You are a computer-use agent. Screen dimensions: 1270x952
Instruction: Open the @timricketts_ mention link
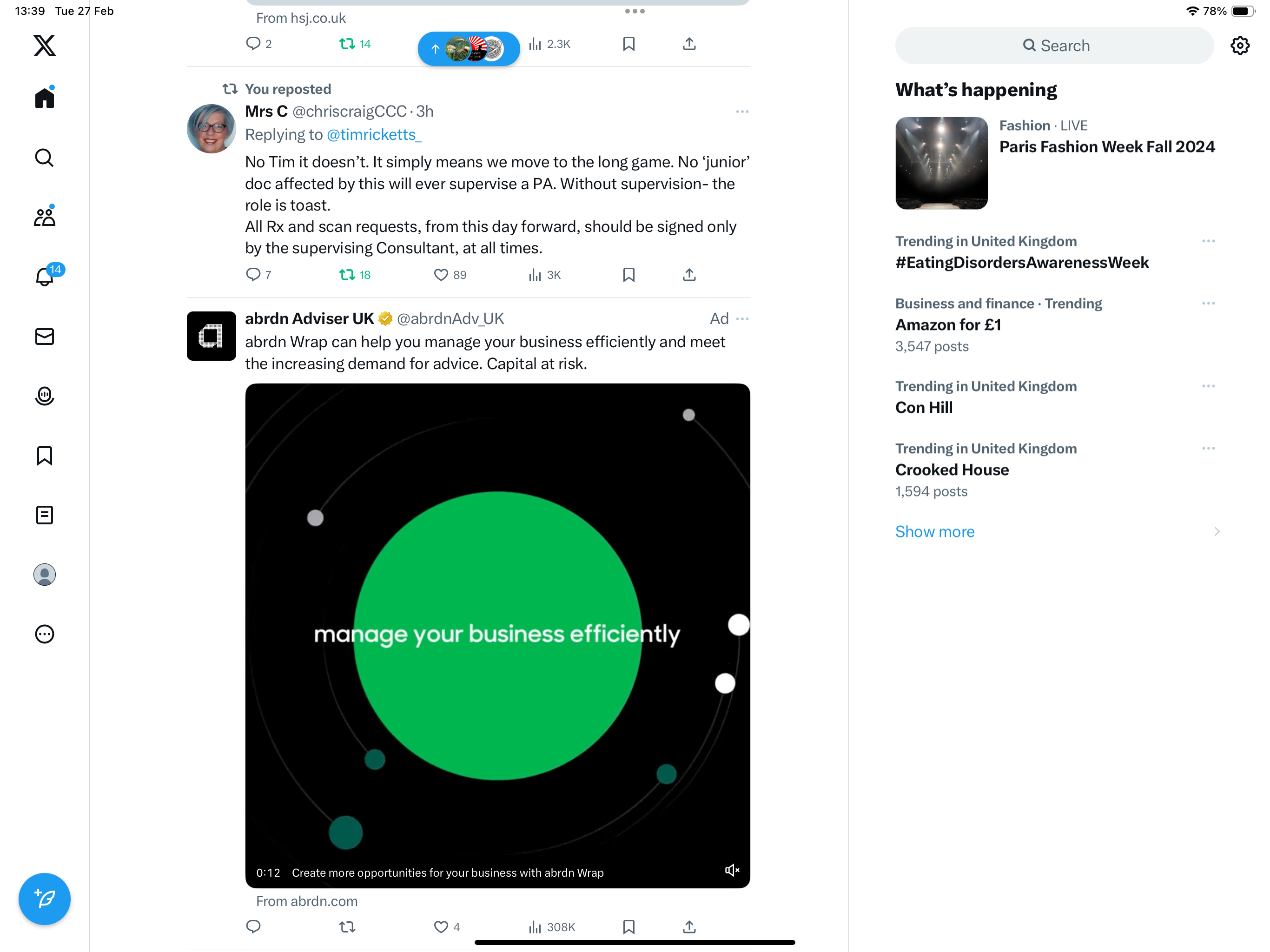pyautogui.click(x=374, y=134)
